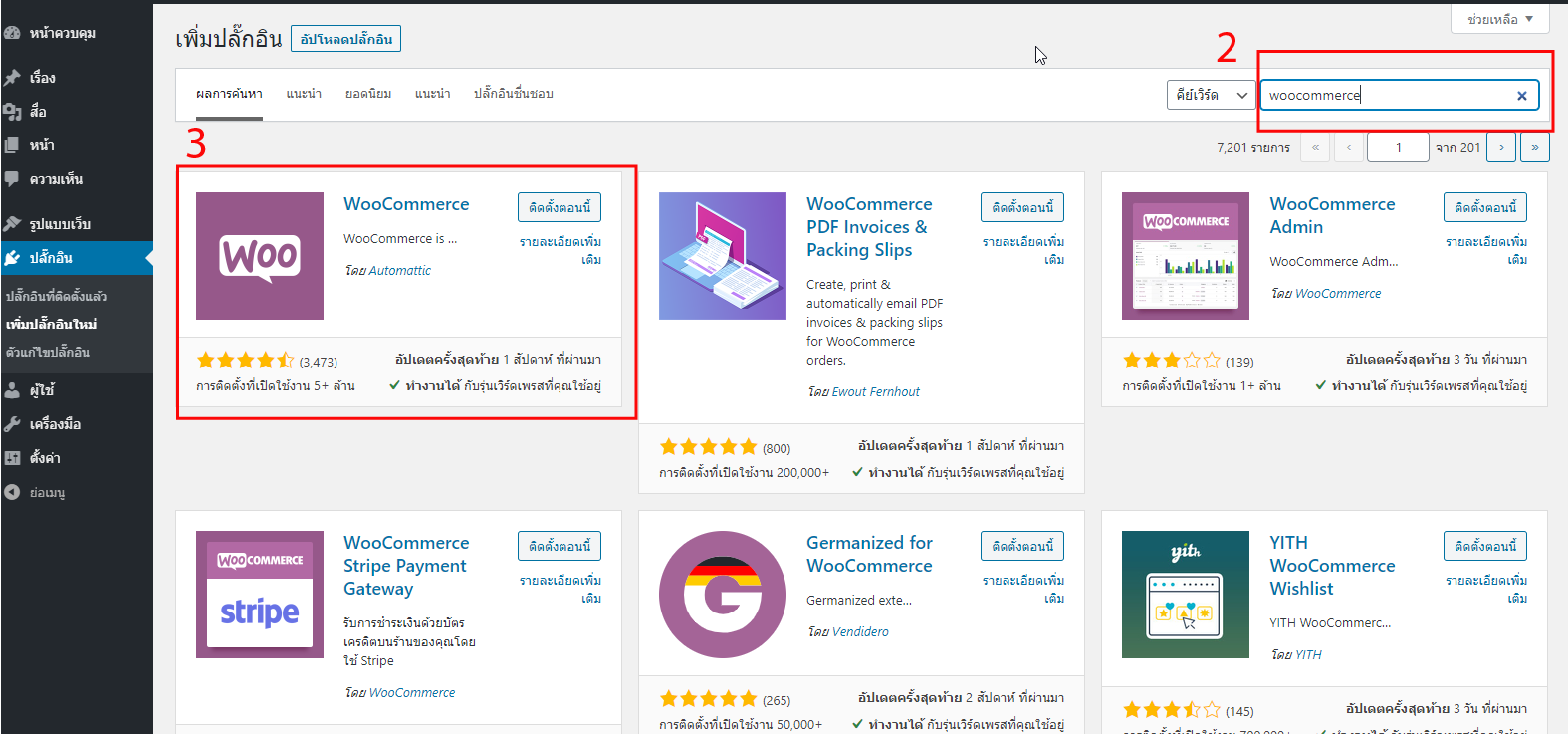Clear the woocommerce search text with X
The width and height of the screenshot is (1568, 735).
tap(1521, 96)
